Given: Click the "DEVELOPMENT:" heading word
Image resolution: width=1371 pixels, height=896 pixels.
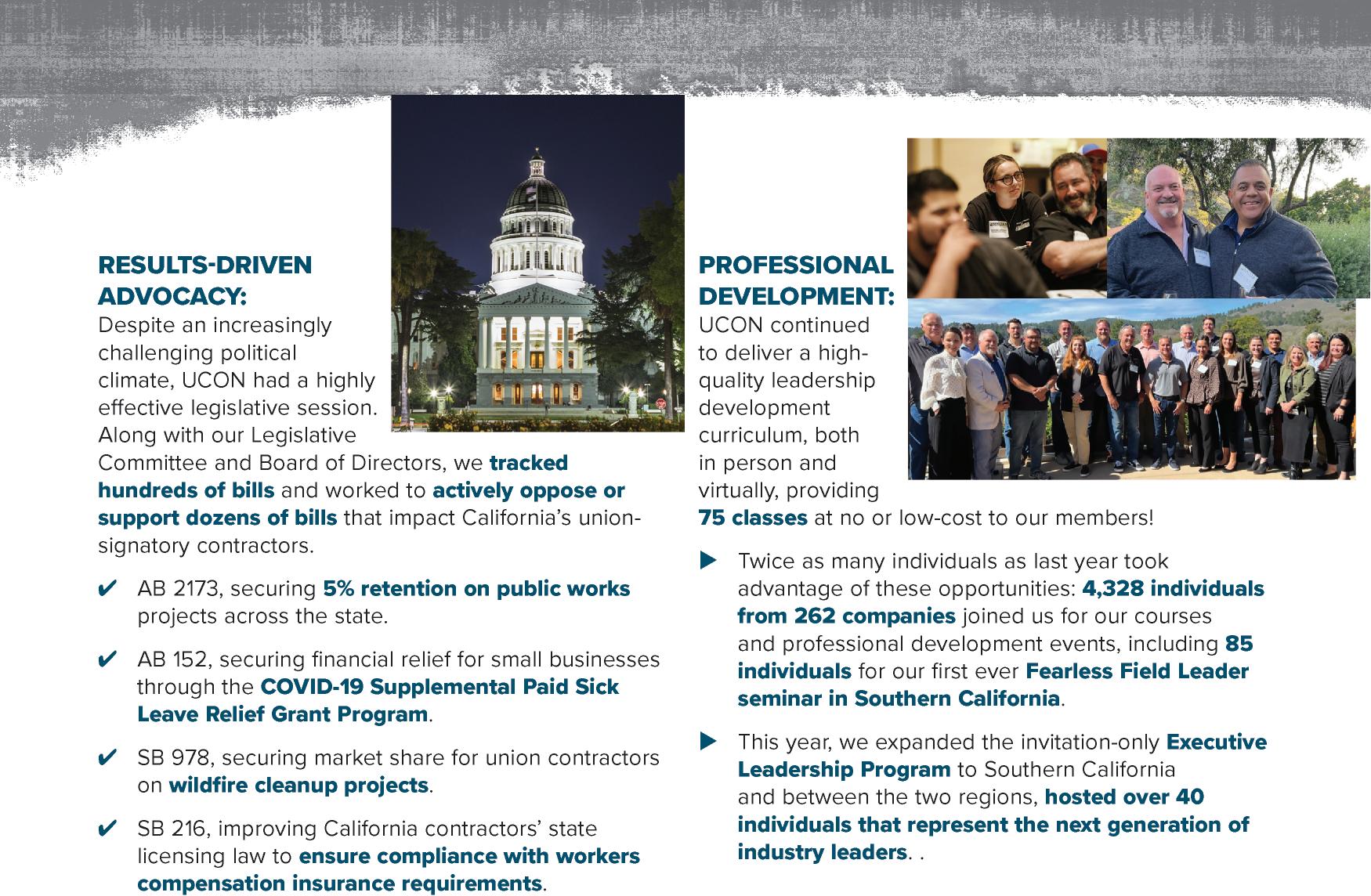Looking at the screenshot, I should point(797,297).
